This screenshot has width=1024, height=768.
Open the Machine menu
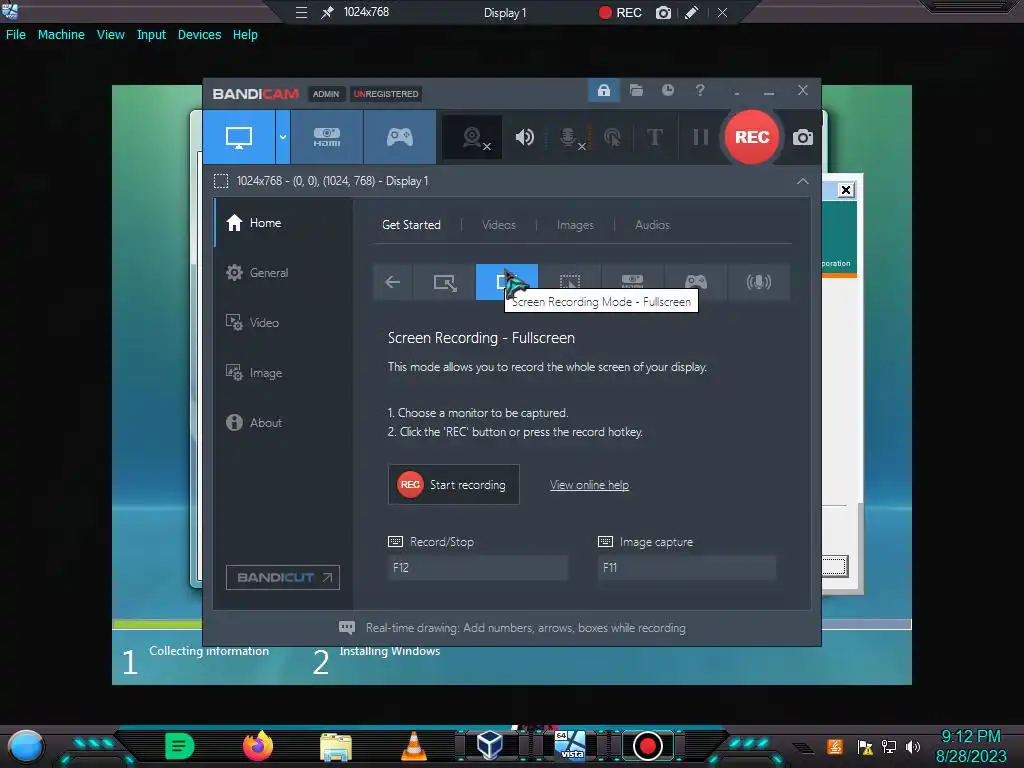click(61, 35)
